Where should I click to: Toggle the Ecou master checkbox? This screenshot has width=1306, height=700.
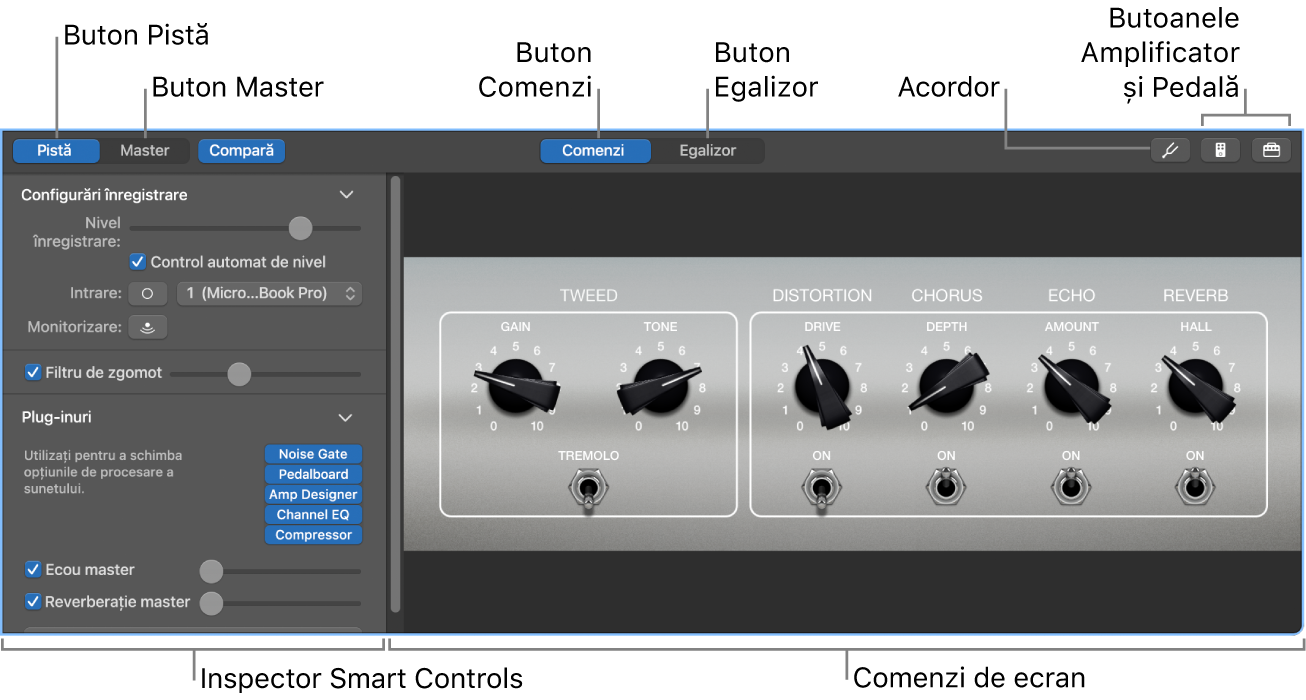pyautogui.click(x=33, y=570)
